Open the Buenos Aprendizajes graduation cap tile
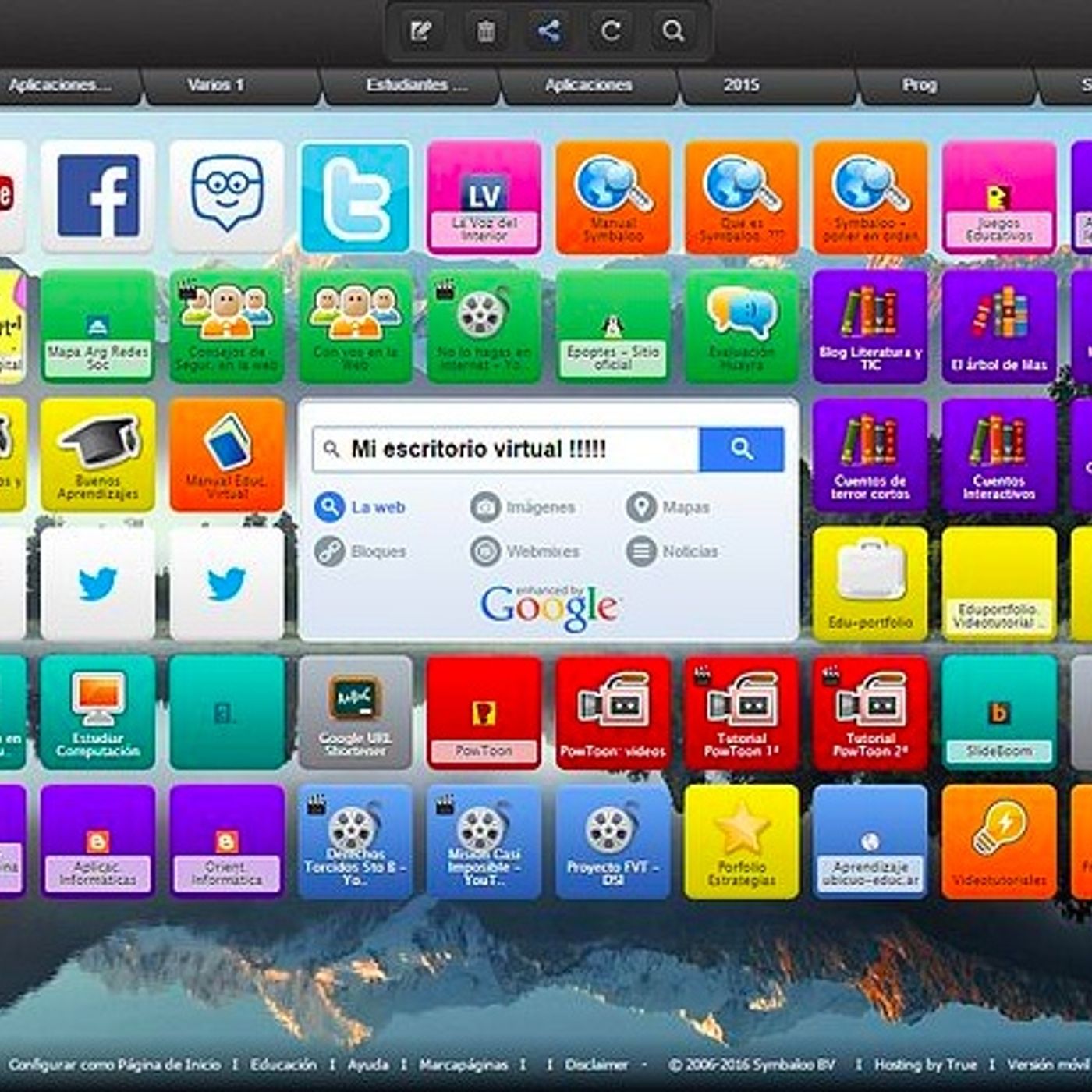Screen dimensions: 1092x1092 tap(98, 455)
